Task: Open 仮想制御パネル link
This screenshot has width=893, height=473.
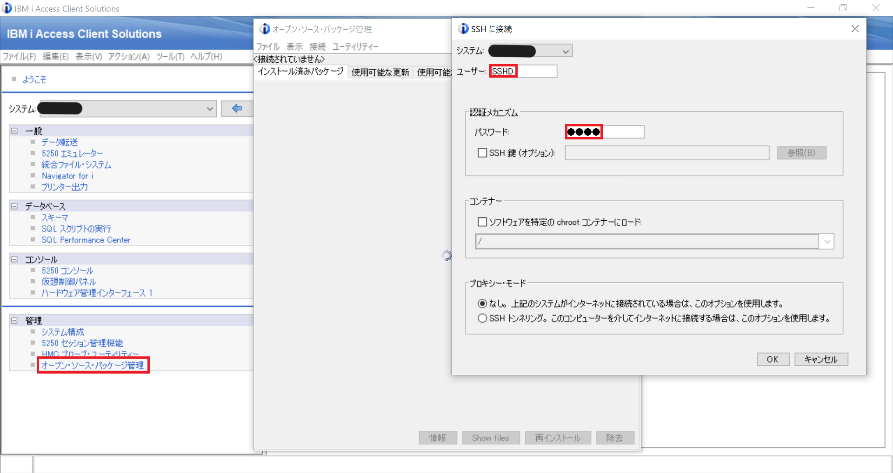Action: pyautogui.click(x=68, y=282)
